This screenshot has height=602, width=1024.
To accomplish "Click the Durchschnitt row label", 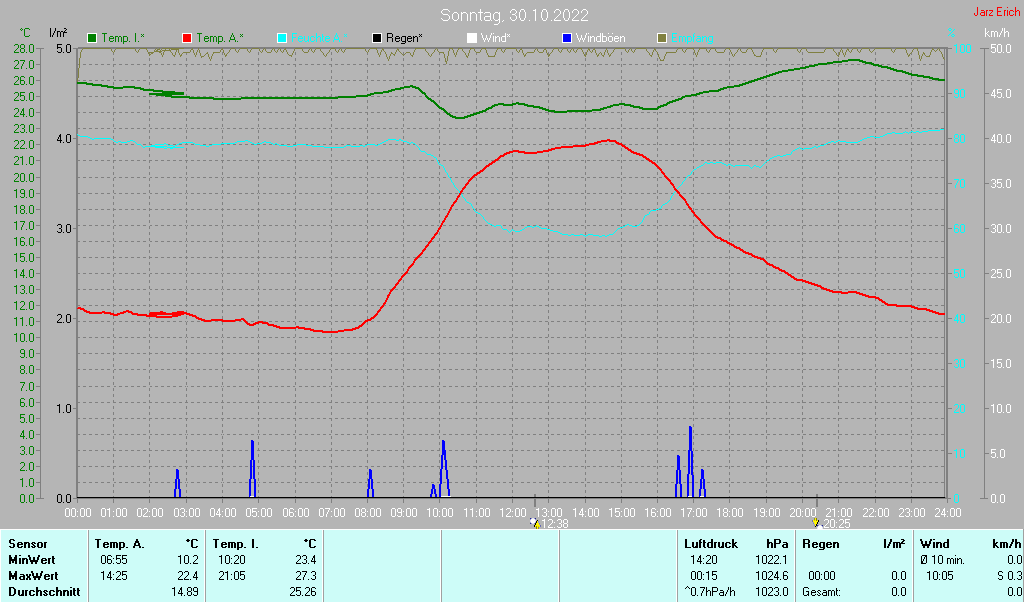I will point(44,592).
